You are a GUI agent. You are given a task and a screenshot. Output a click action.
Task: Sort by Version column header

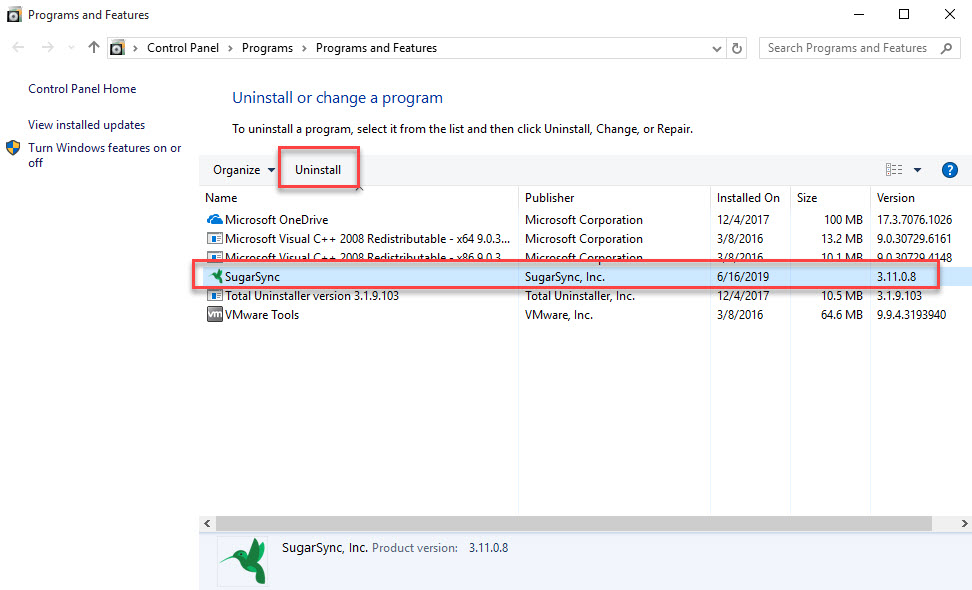click(895, 198)
